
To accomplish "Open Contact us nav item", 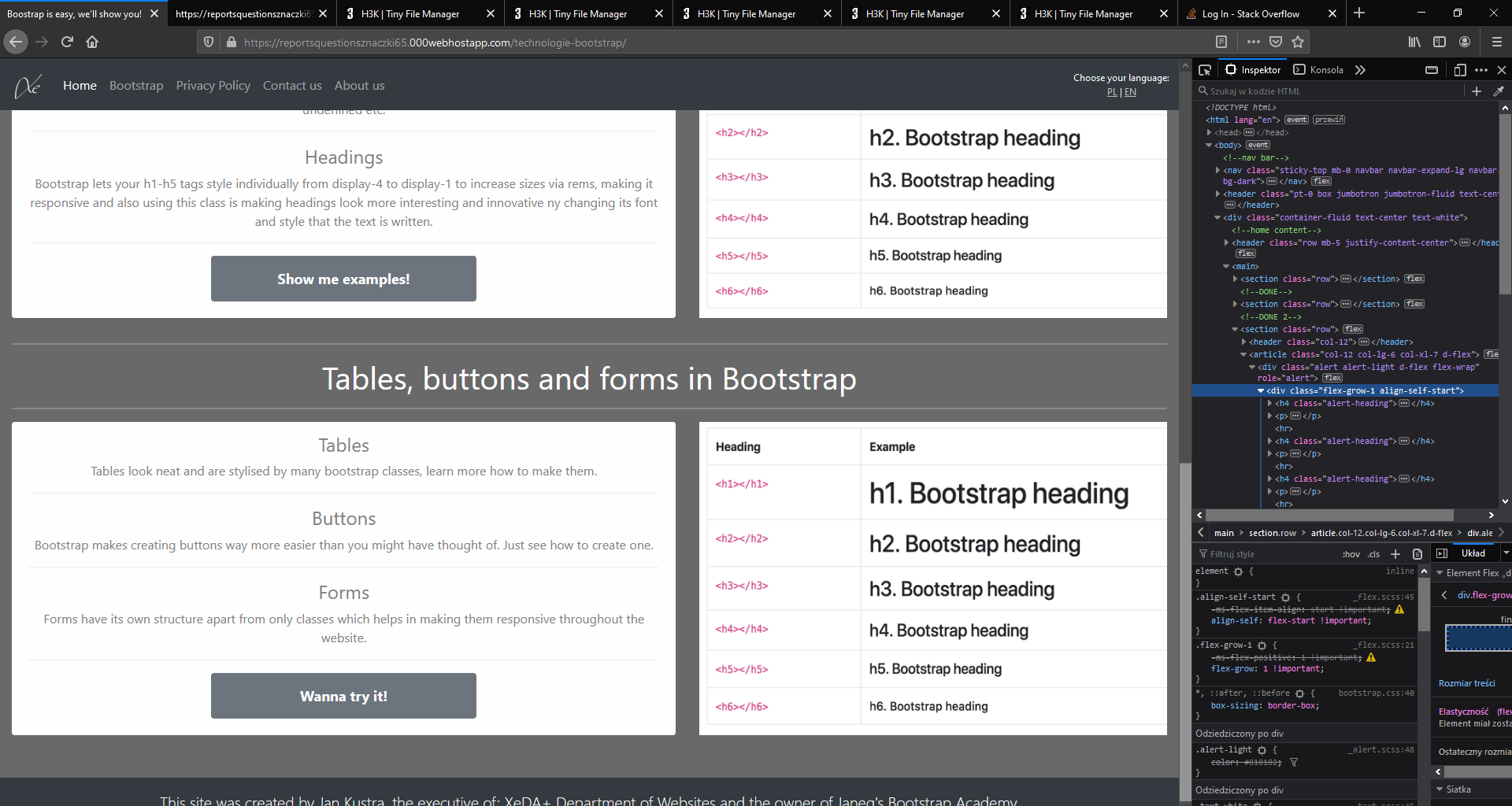I will (292, 86).
